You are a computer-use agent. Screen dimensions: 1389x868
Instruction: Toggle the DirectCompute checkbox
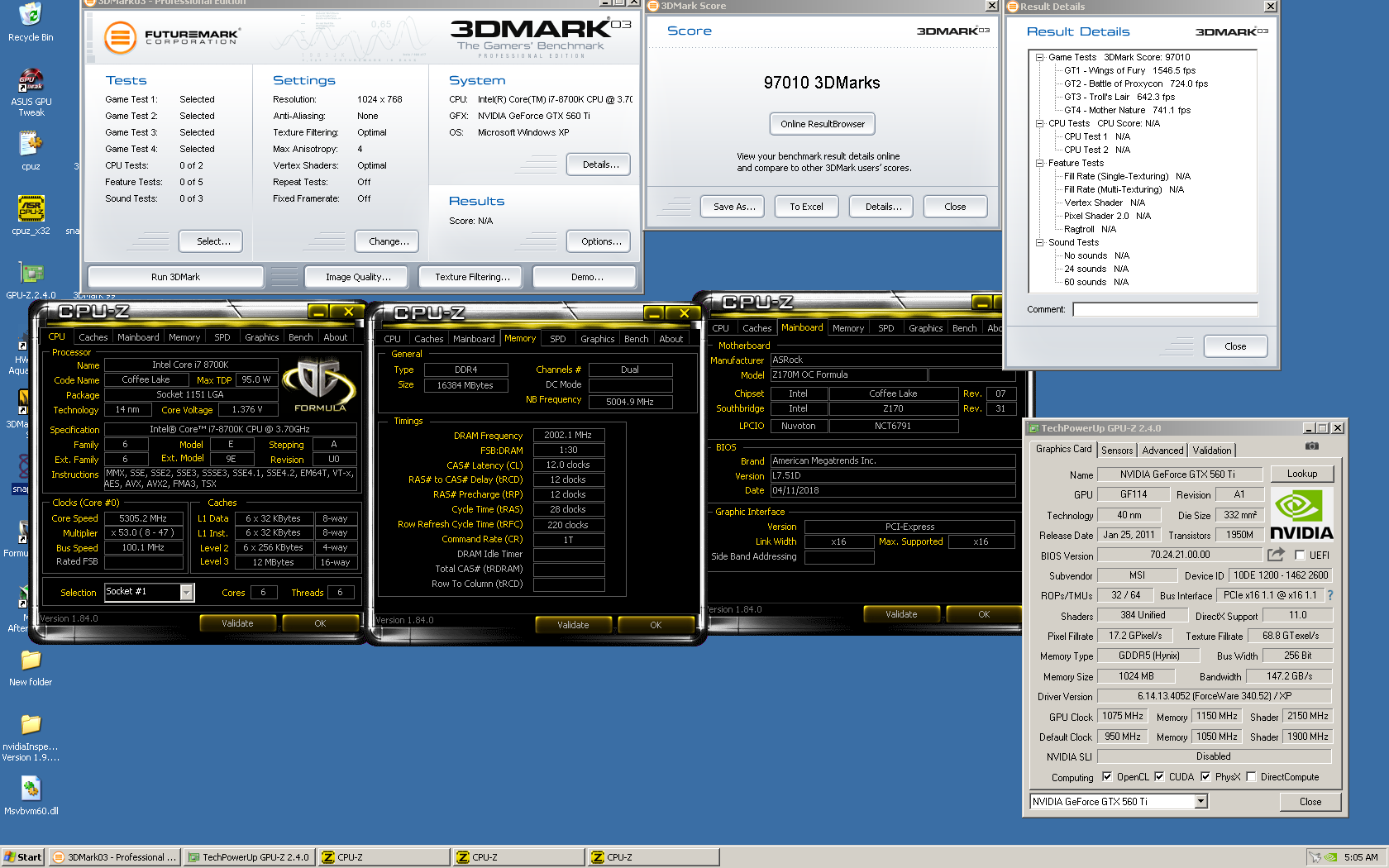click(1251, 777)
